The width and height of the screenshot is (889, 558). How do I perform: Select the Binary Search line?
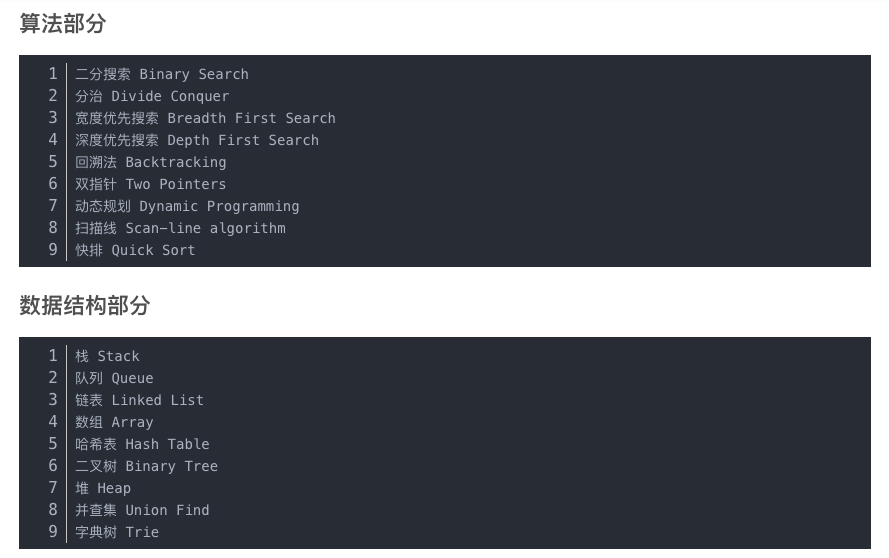pyautogui.click(x=162, y=74)
